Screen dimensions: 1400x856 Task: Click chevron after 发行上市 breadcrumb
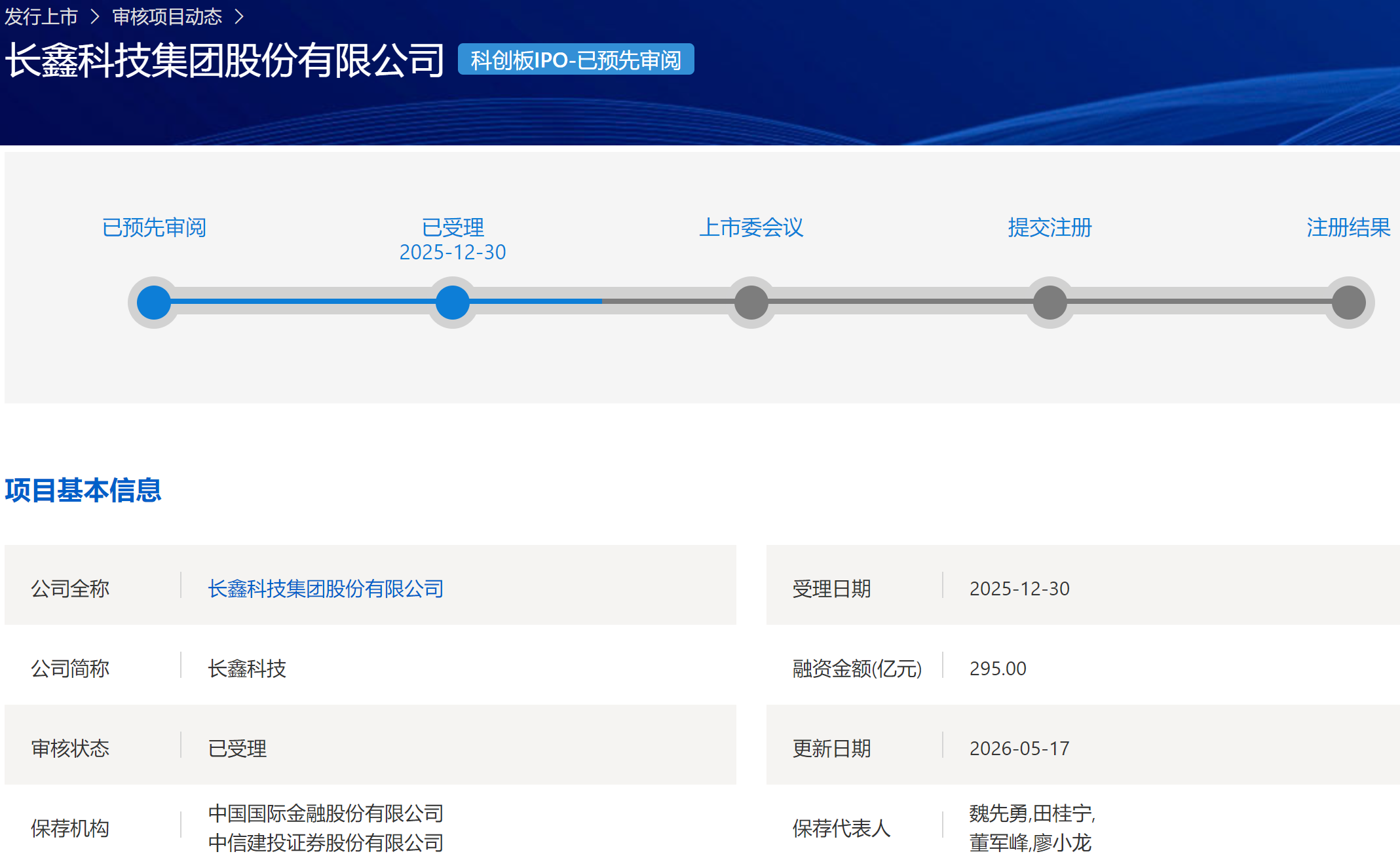click(x=96, y=17)
